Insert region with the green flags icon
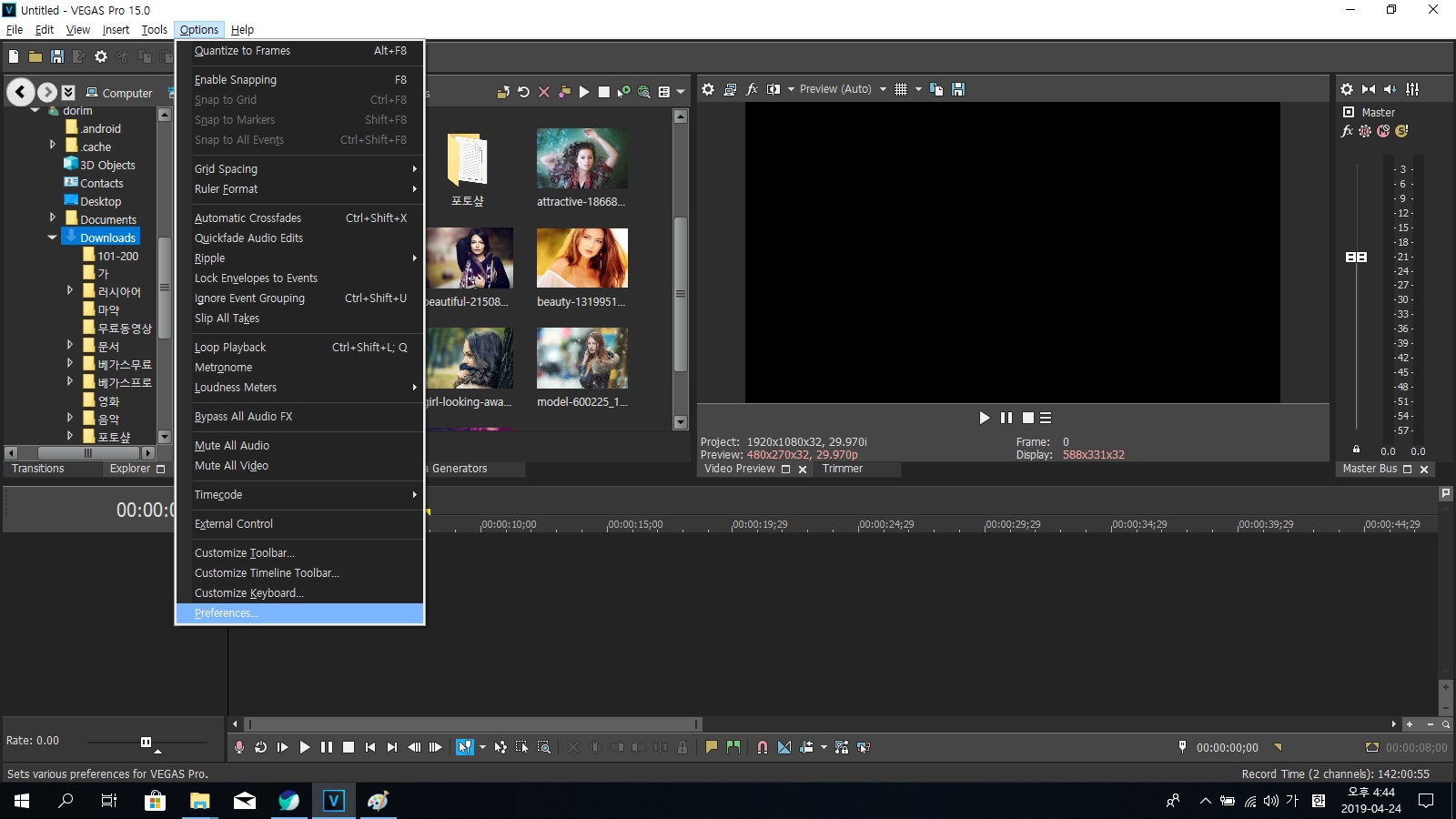Screen dimensions: 1456x819 (x=733, y=747)
